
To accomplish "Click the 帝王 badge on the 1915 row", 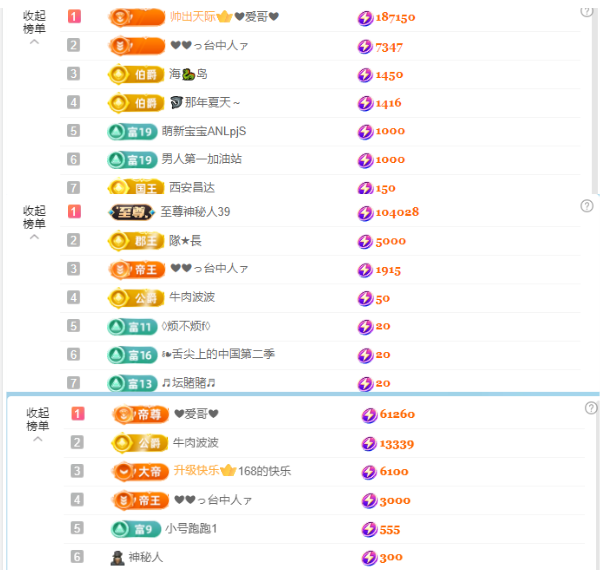I will [x=136, y=269].
